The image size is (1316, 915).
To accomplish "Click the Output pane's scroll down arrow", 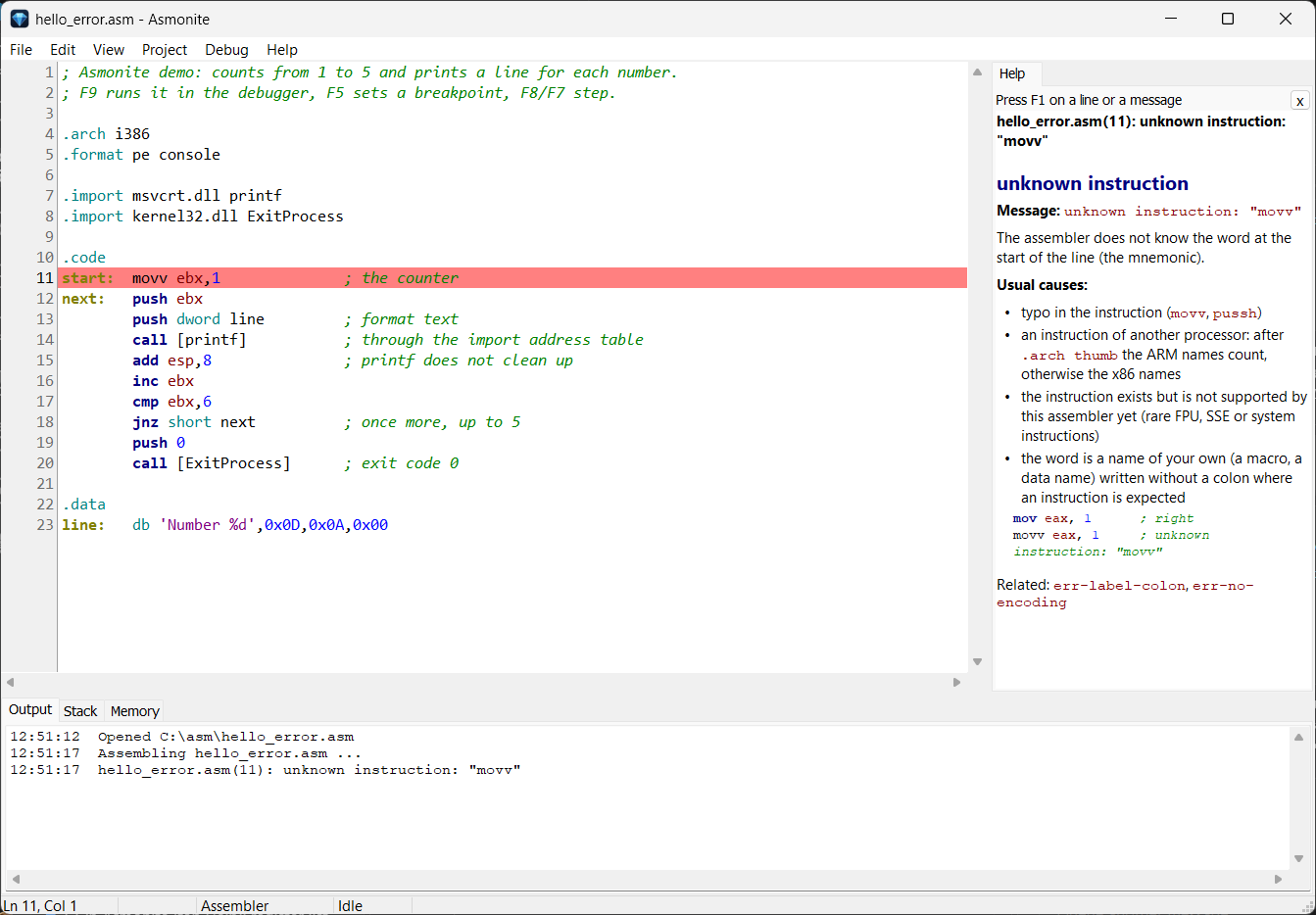I will pyautogui.click(x=1298, y=859).
